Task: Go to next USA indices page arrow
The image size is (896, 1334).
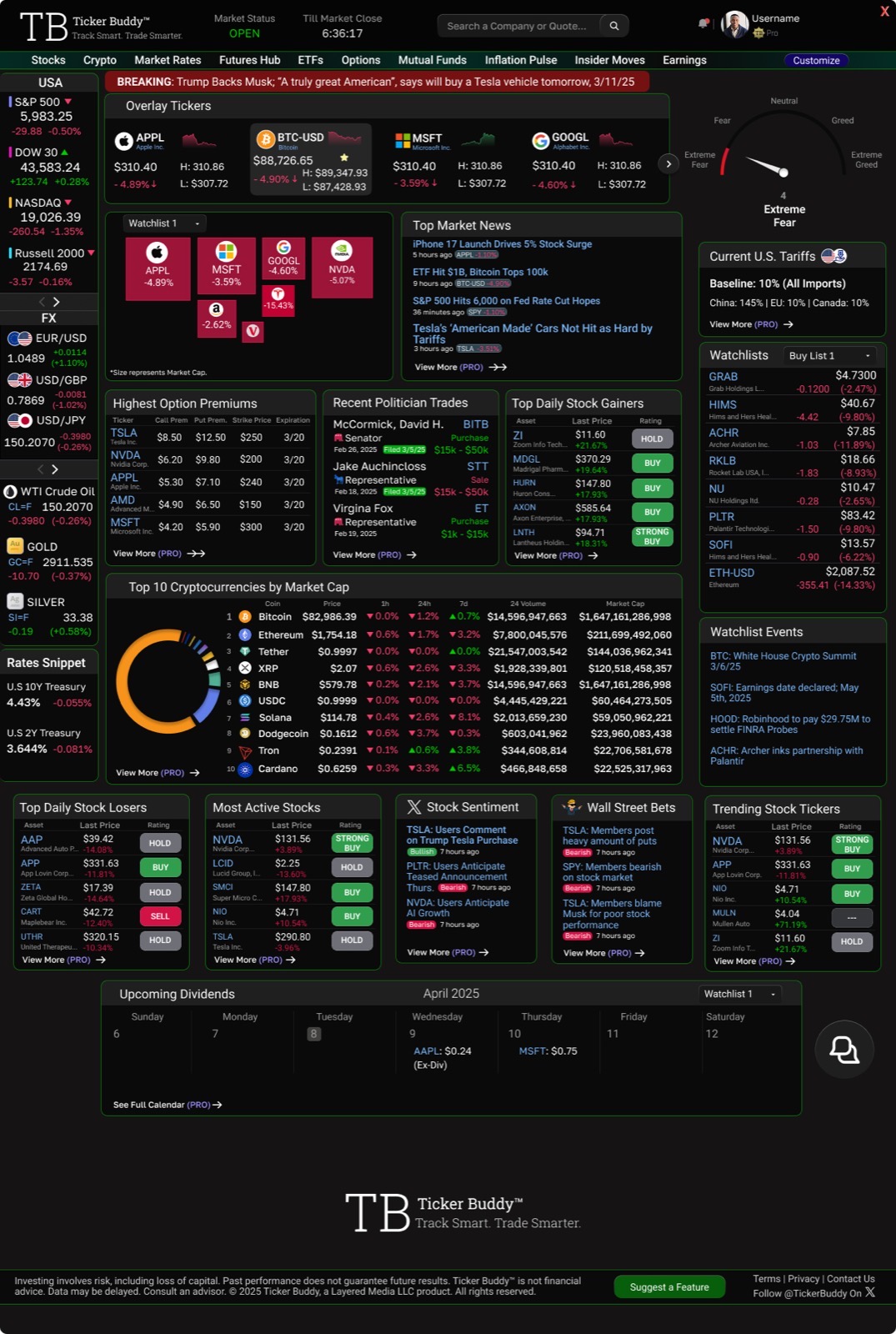Action: 57,302
